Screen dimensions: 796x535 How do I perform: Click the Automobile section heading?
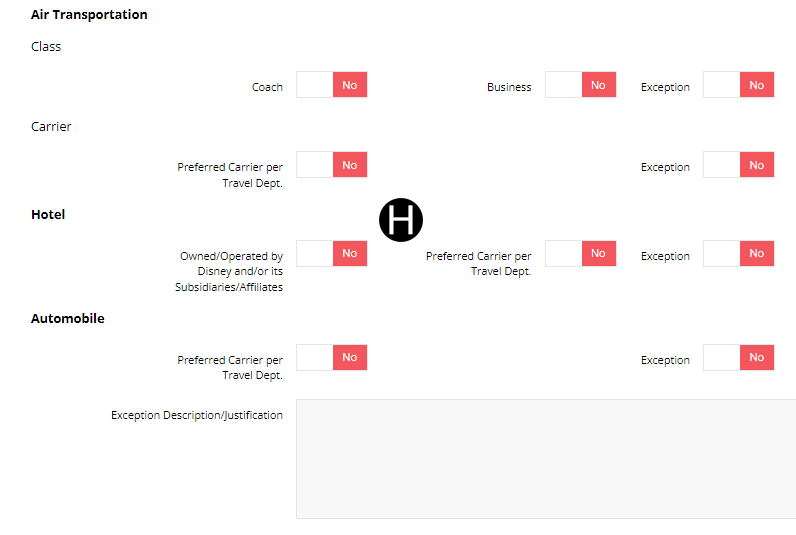pos(68,319)
